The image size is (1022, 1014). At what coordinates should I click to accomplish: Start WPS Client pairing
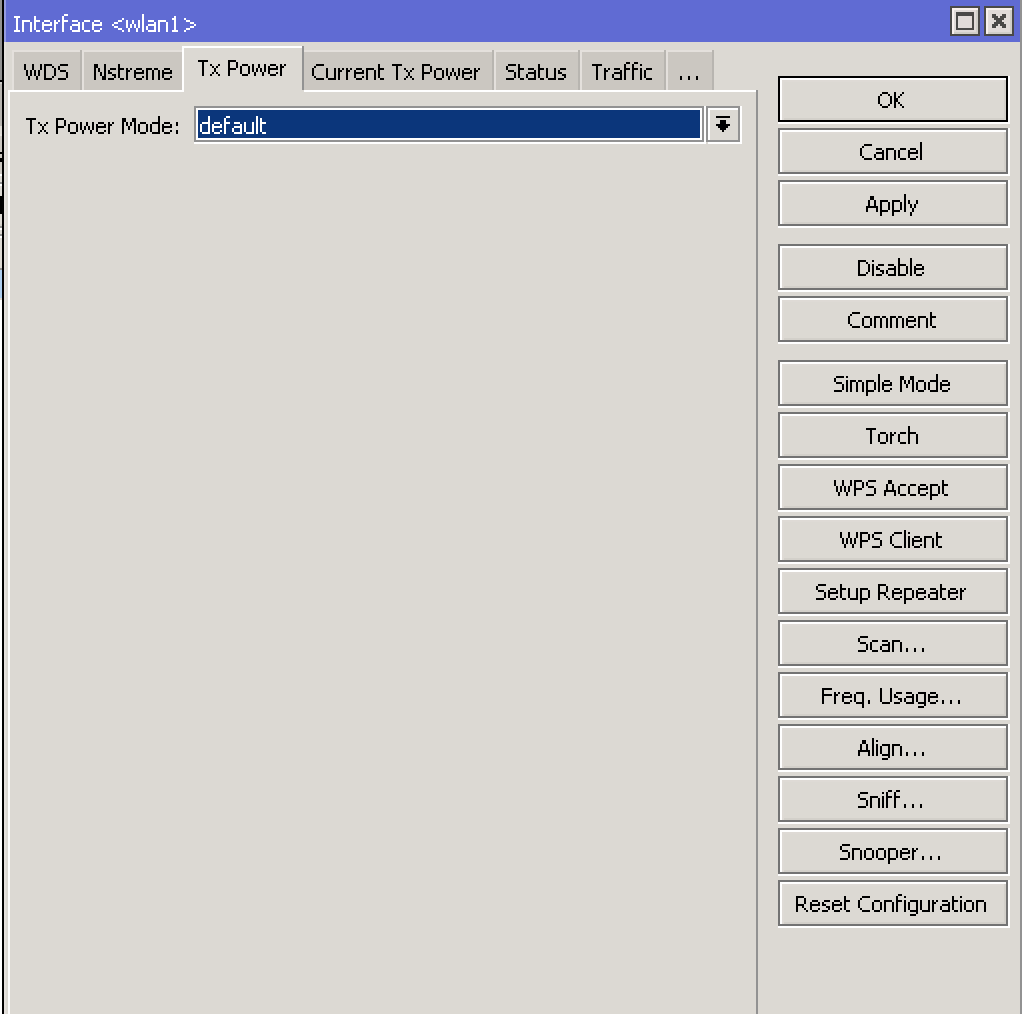891,539
